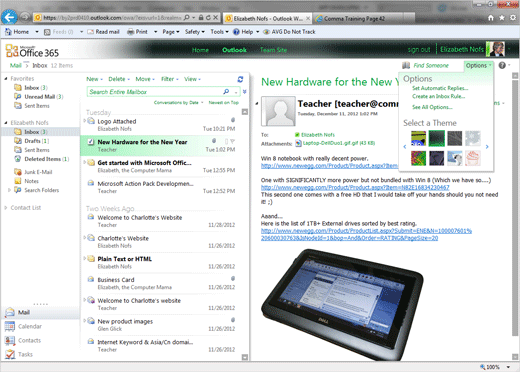The image size is (520, 372).
Task: Open Conversations by Date sort dropdown
Action: coord(178,102)
